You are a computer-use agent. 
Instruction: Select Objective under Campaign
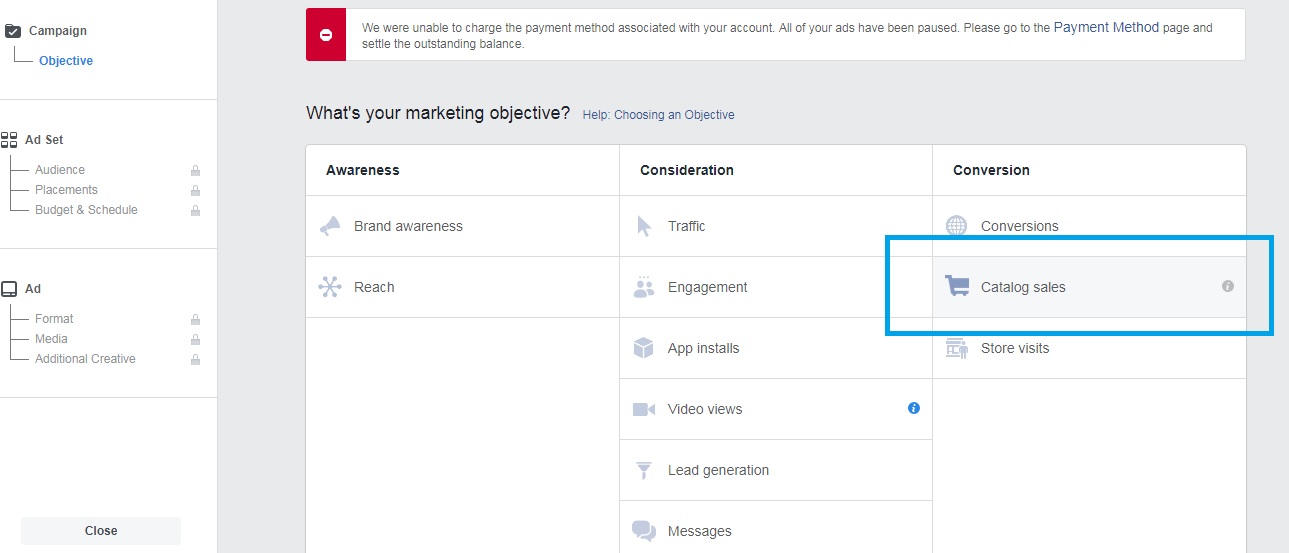click(x=66, y=61)
